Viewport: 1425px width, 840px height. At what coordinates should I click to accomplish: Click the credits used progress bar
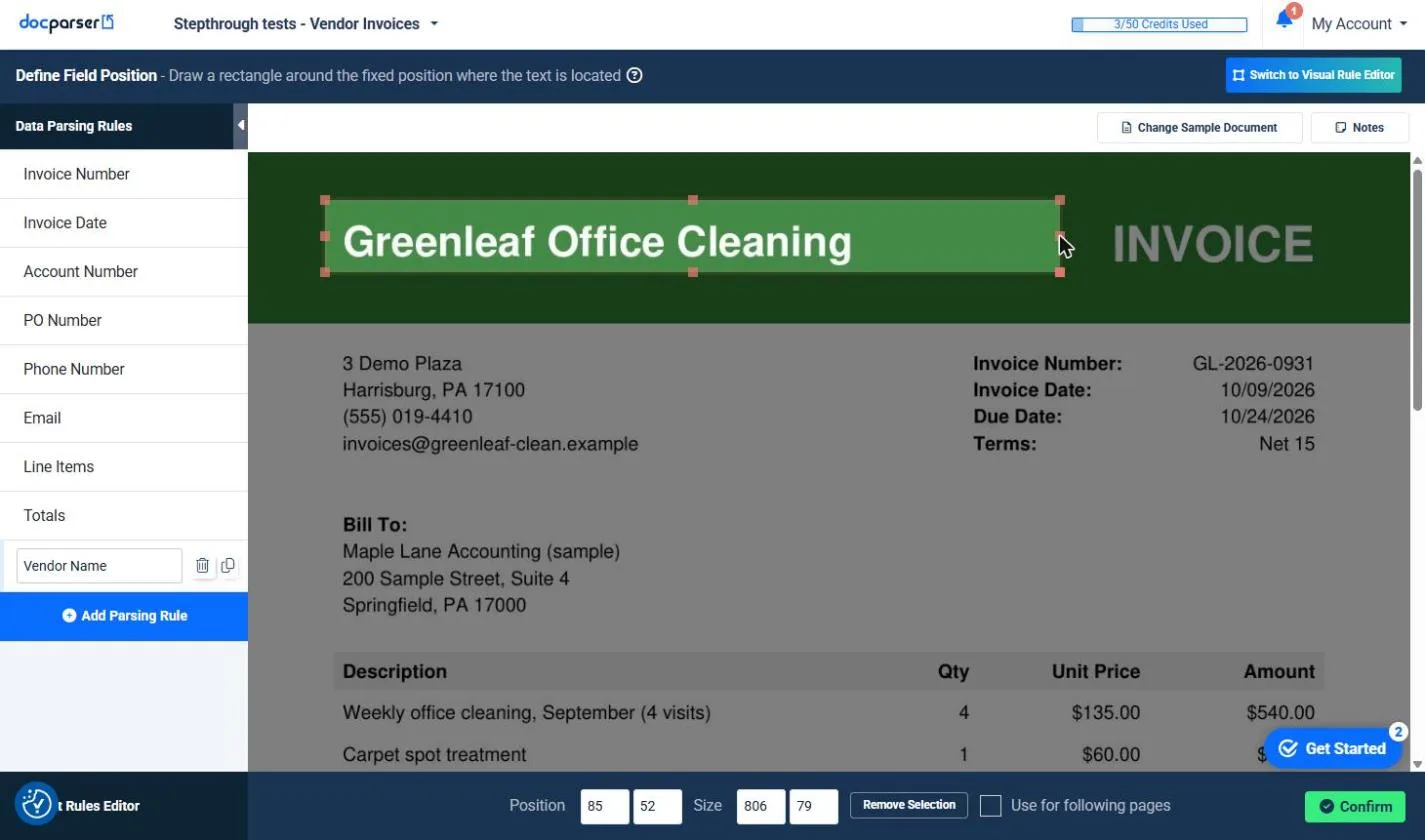click(x=1159, y=24)
